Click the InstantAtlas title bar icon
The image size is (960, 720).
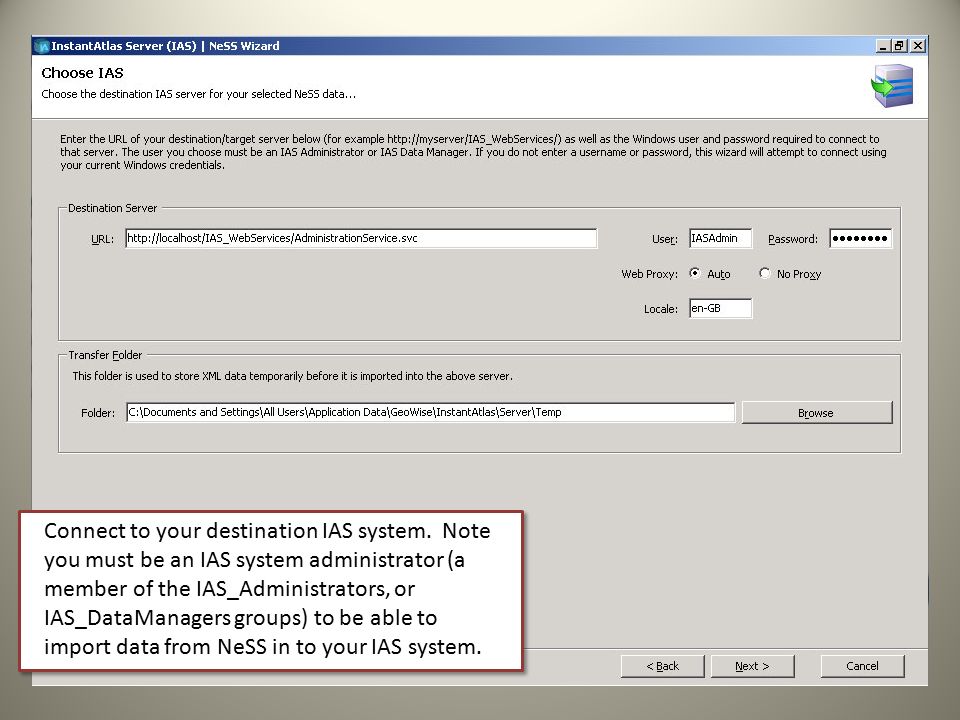42,46
